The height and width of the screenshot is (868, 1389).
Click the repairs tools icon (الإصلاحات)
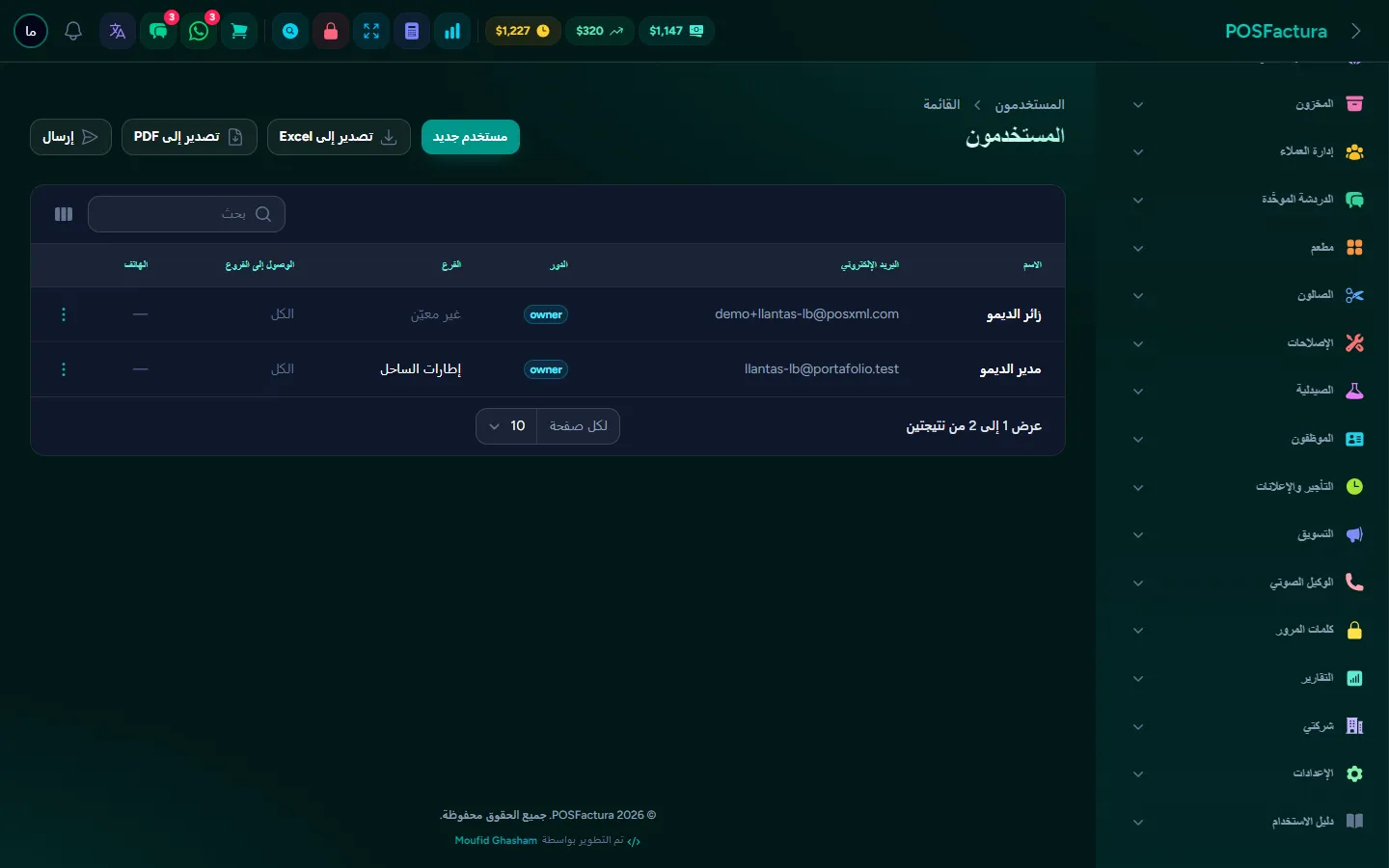[1354, 343]
